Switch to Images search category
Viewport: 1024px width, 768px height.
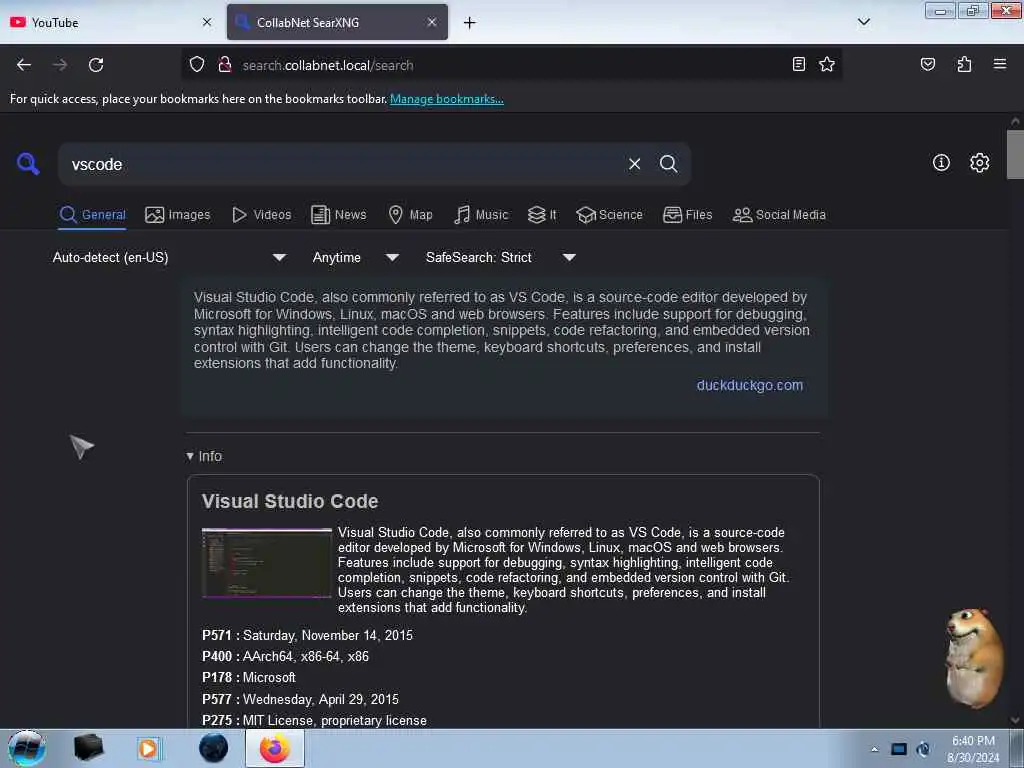pyautogui.click(x=178, y=215)
